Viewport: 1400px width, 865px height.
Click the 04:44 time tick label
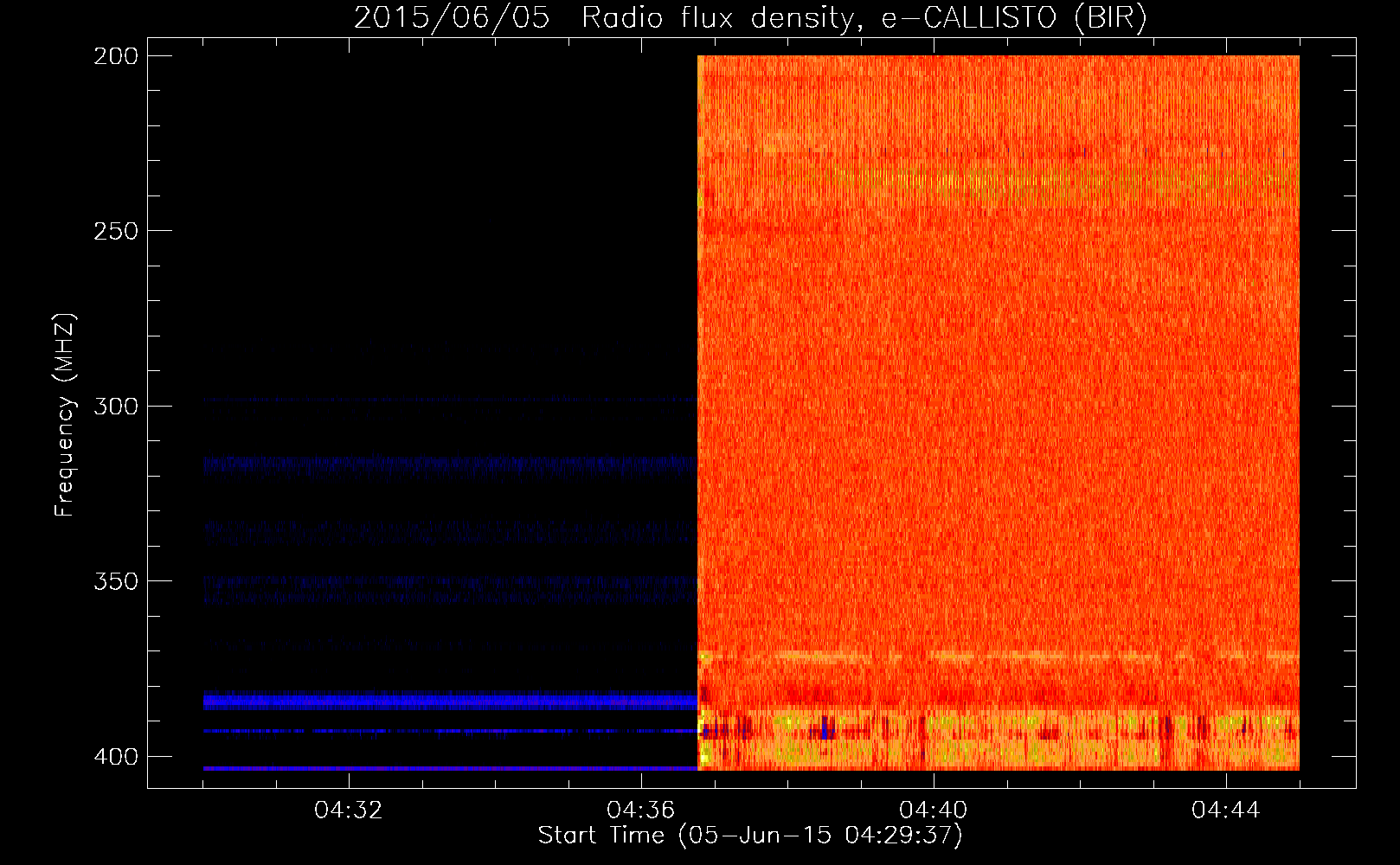click(x=1226, y=811)
